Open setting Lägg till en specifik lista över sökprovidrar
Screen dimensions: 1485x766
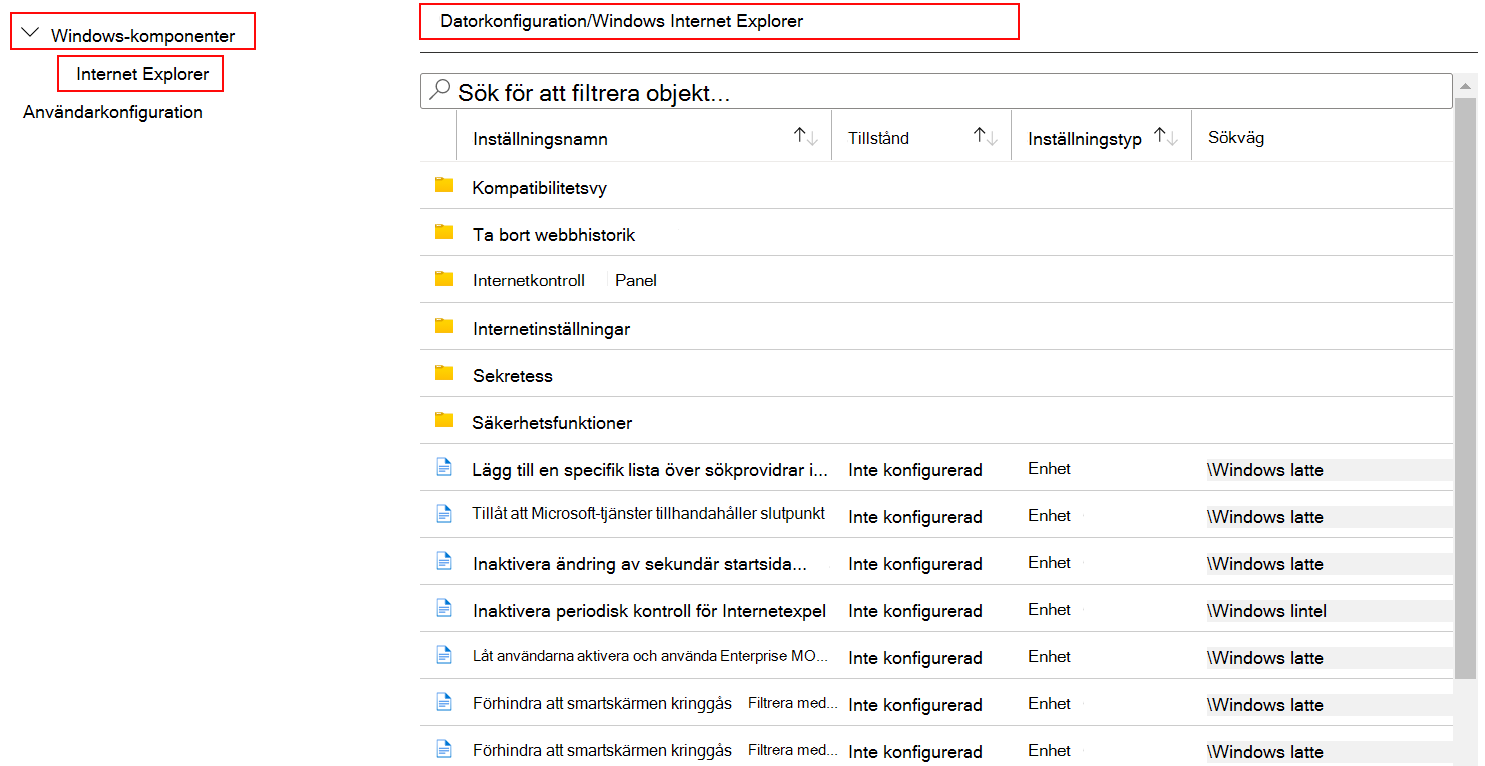pos(651,469)
